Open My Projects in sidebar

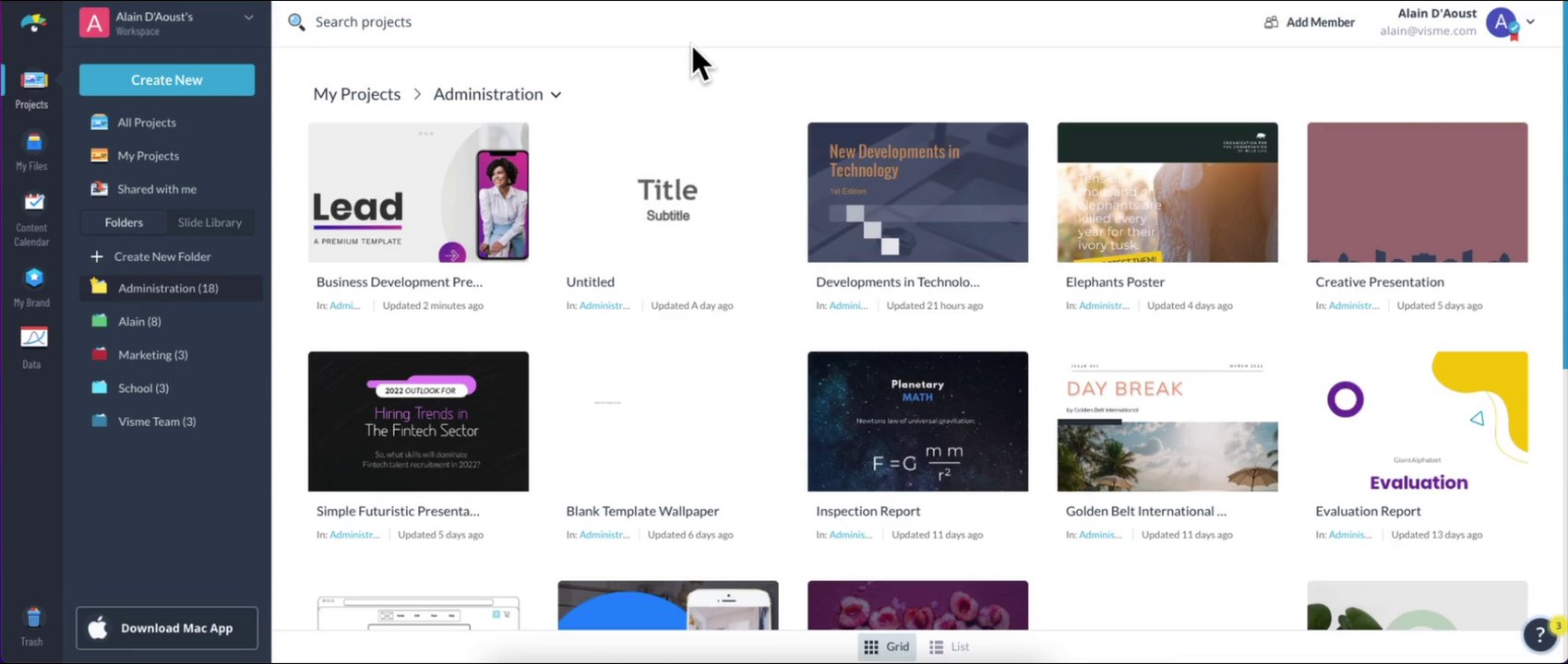149,156
